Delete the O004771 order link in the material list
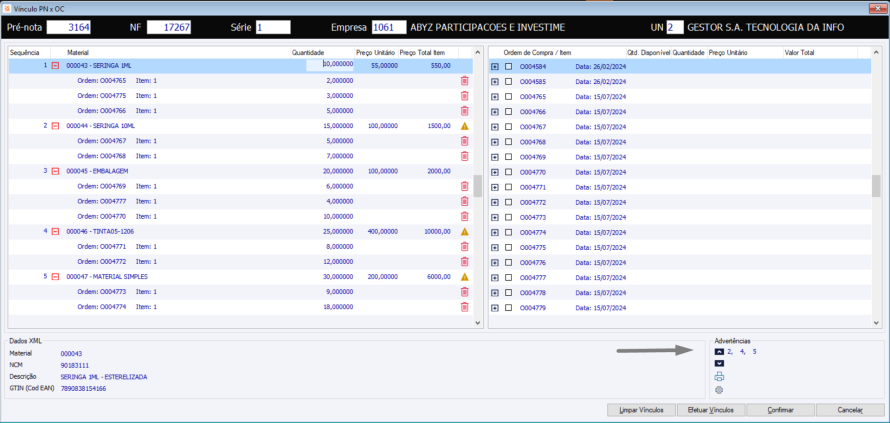This screenshot has height=423, width=890. coord(464,246)
